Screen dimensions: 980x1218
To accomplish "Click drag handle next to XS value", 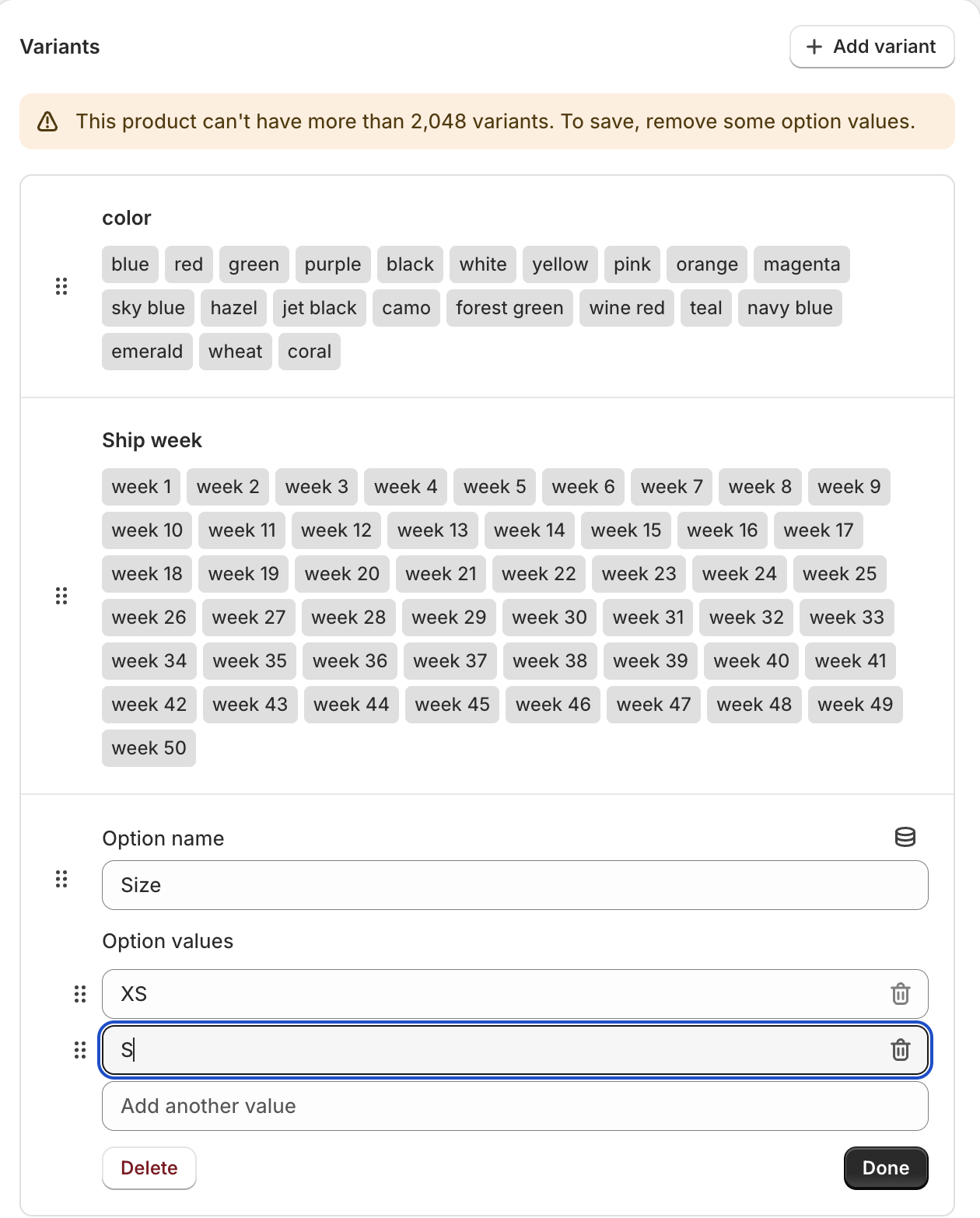I will point(80,994).
